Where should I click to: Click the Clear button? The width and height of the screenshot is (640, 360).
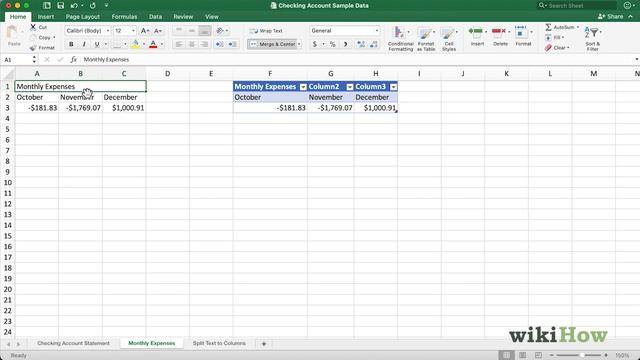coord(557,48)
